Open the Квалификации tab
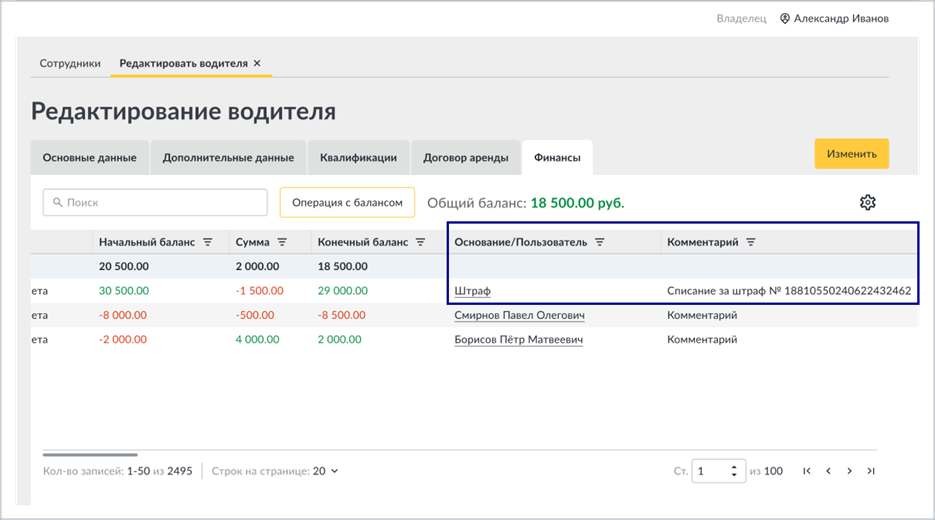This screenshot has width=935, height=520. [x=358, y=157]
